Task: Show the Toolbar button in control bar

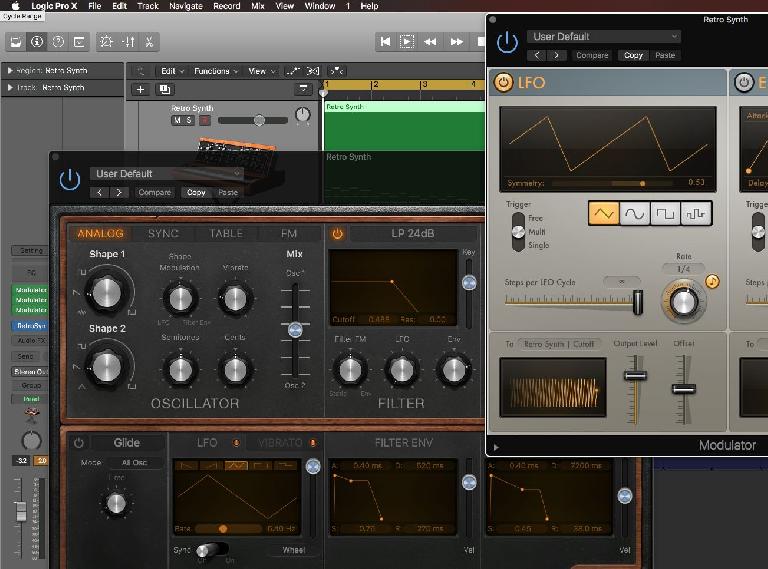Action: [79, 42]
